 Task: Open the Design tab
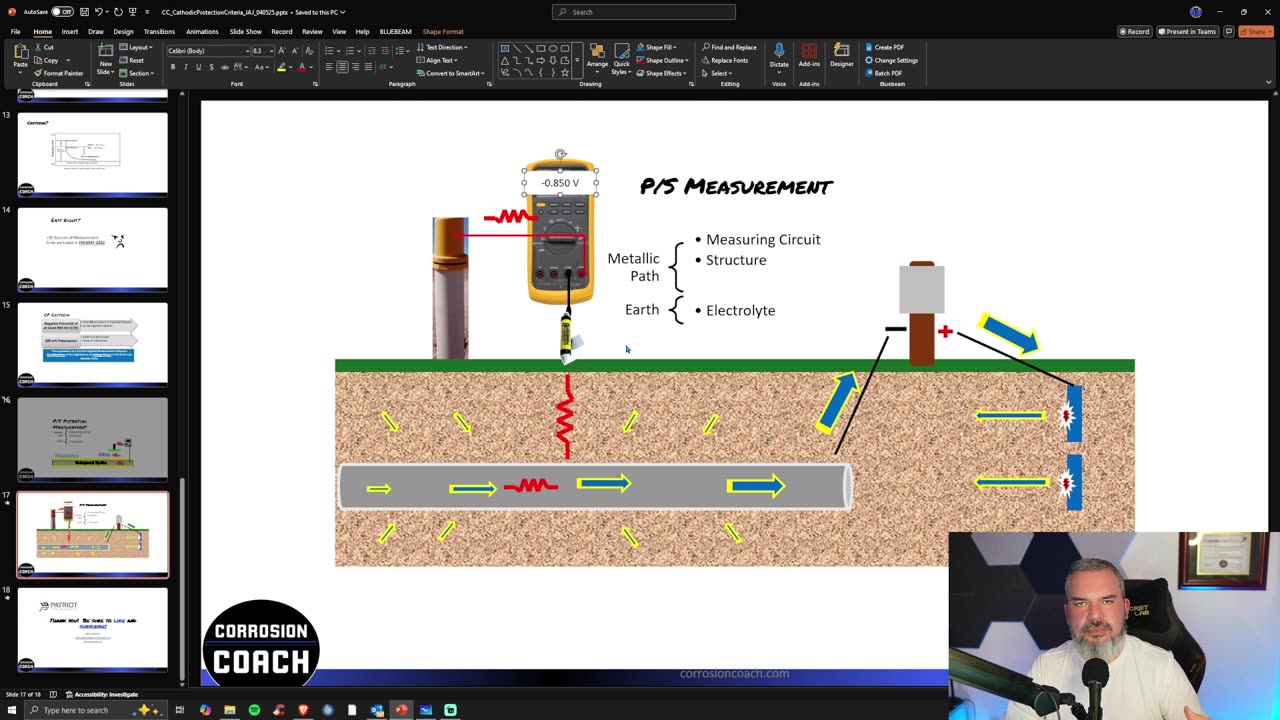123,32
